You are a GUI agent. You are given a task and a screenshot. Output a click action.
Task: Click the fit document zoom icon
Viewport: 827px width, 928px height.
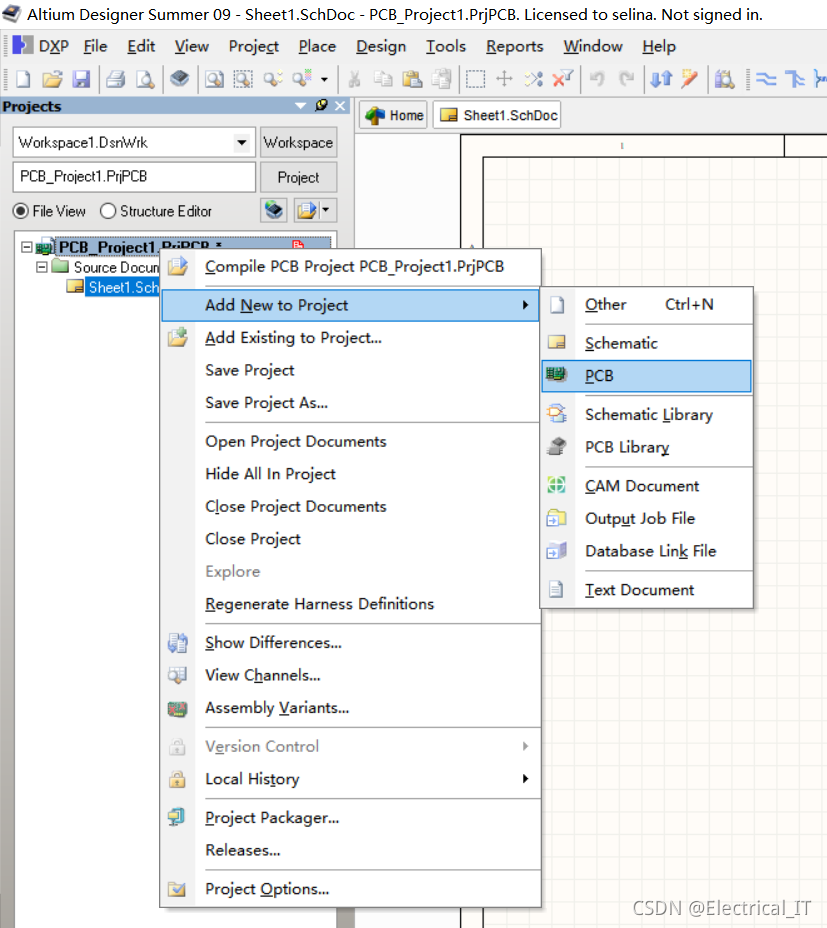tap(214, 79)
